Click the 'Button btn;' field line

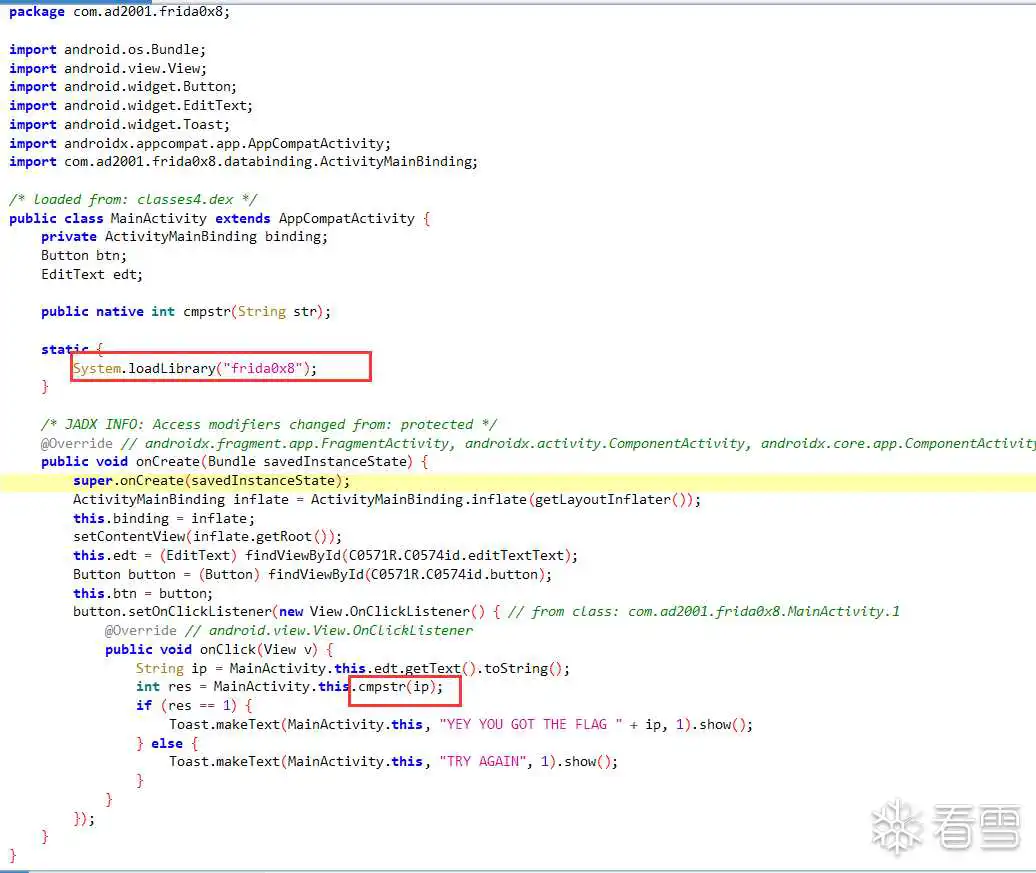(84, 255)
